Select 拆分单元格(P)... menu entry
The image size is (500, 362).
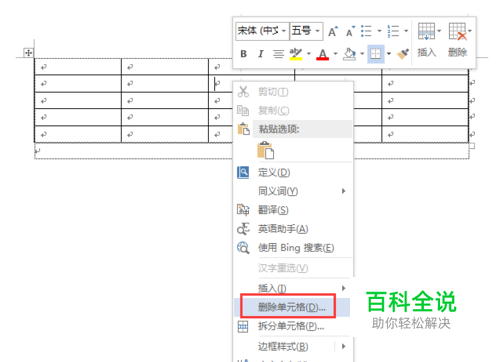(293, 326)
